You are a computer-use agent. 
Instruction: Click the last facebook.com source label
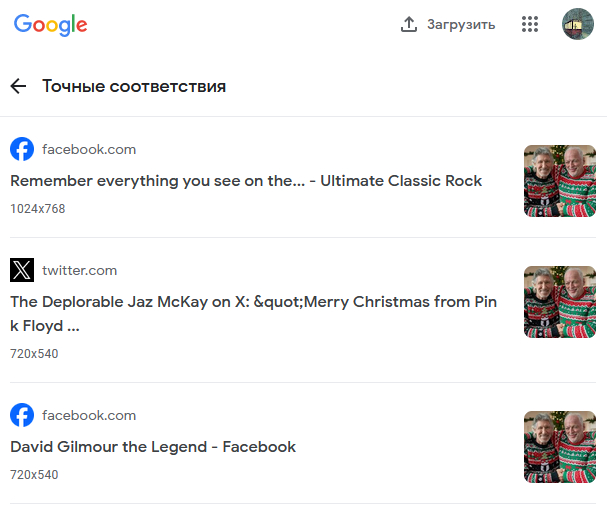[89, 415]
